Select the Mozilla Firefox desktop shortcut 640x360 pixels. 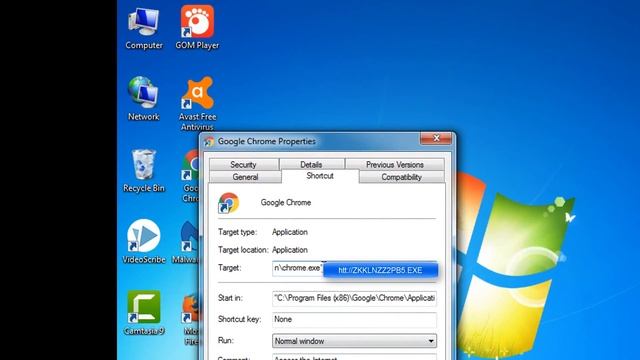tap(191, 319)
